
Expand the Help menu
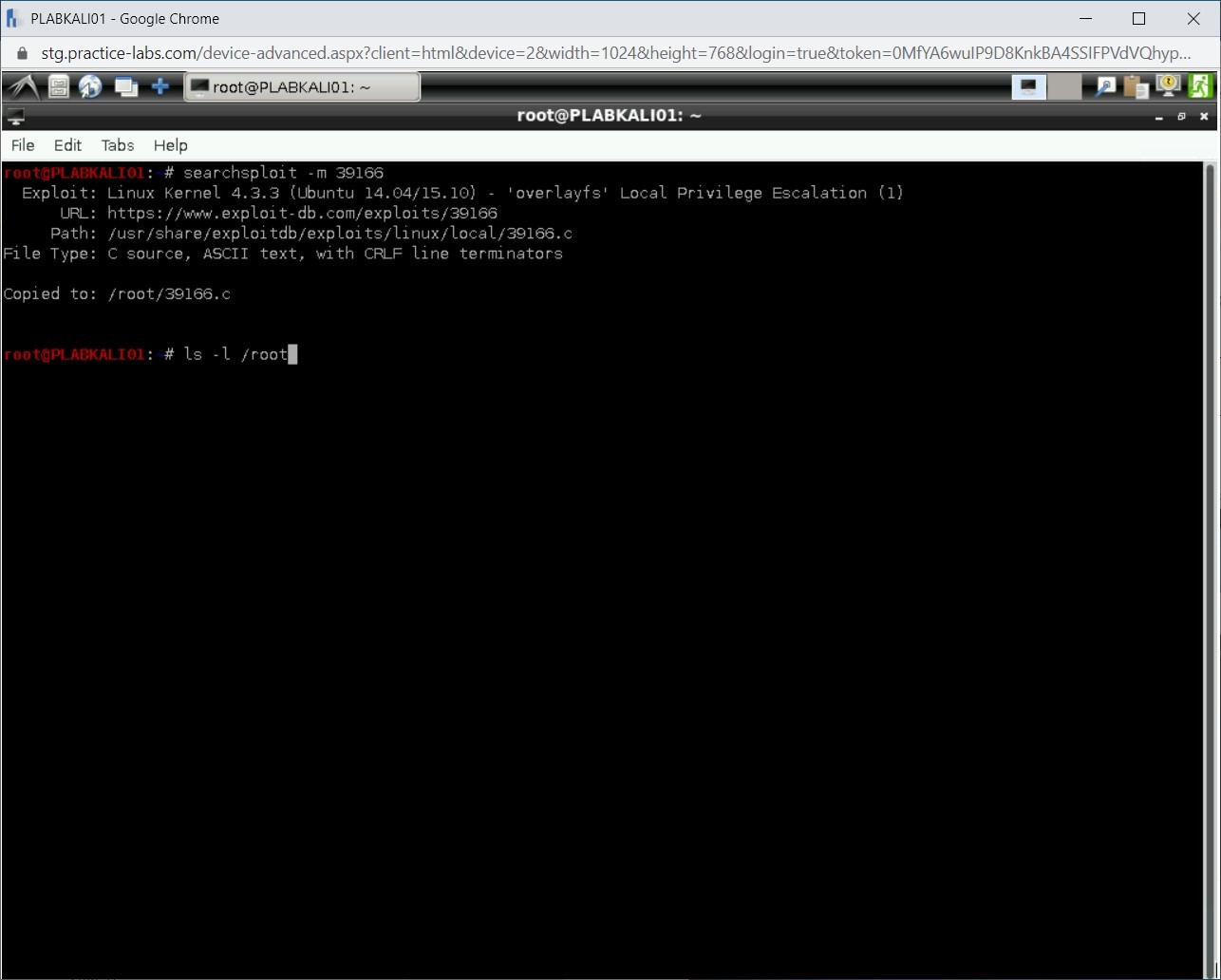[171, 145]
